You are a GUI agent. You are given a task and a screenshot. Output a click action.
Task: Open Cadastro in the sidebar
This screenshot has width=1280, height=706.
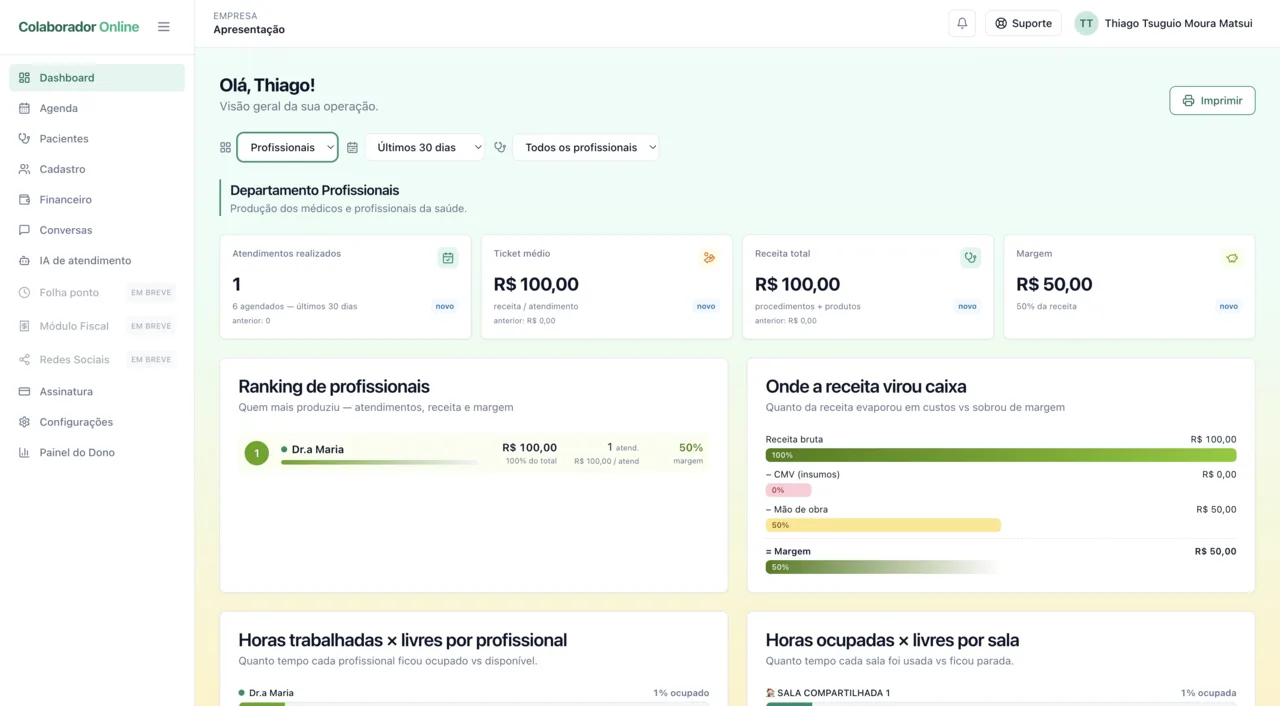(97, 169)
